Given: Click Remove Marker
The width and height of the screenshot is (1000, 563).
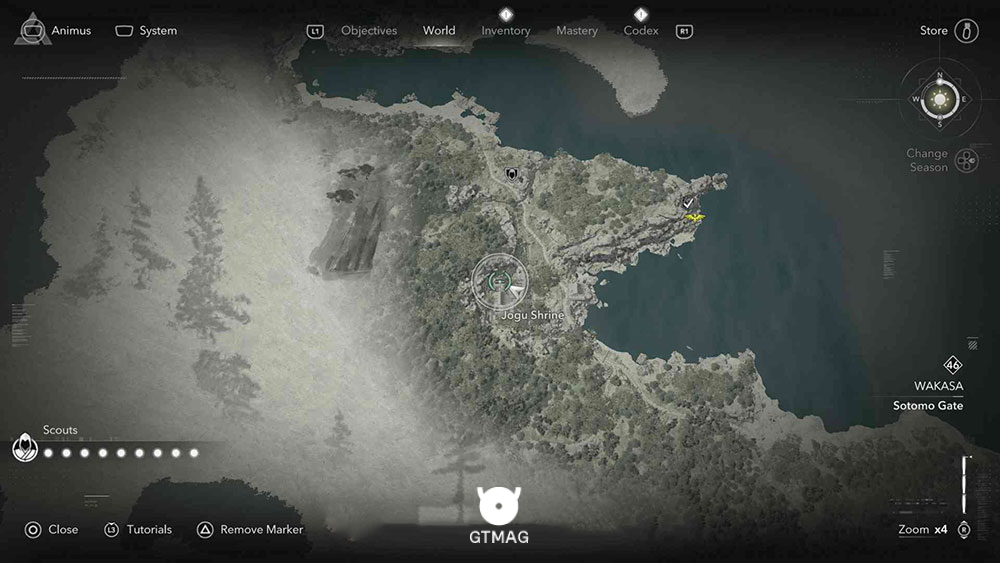Looking at the screenshot, I should 261,529.
